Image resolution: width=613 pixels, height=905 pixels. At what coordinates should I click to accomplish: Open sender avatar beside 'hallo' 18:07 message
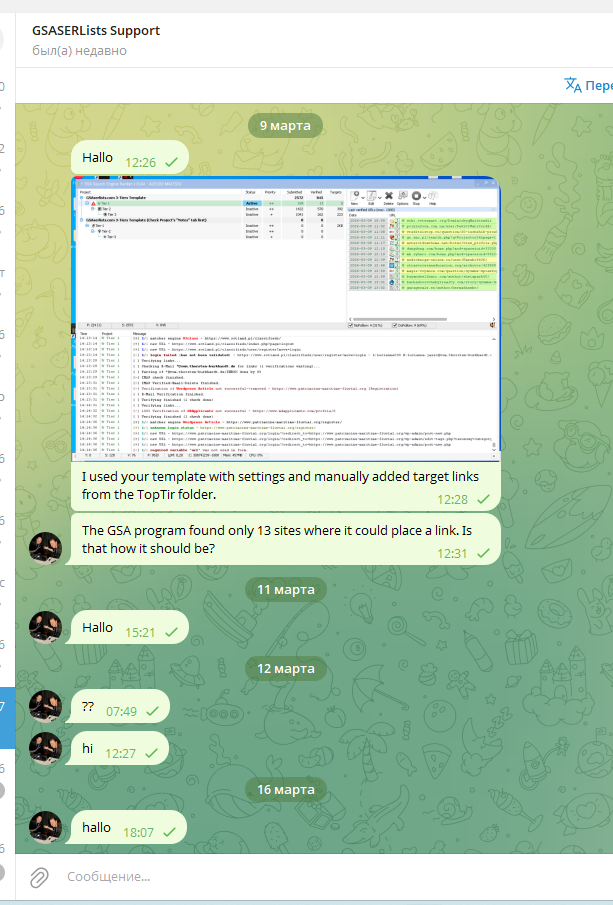pos(46,826)
